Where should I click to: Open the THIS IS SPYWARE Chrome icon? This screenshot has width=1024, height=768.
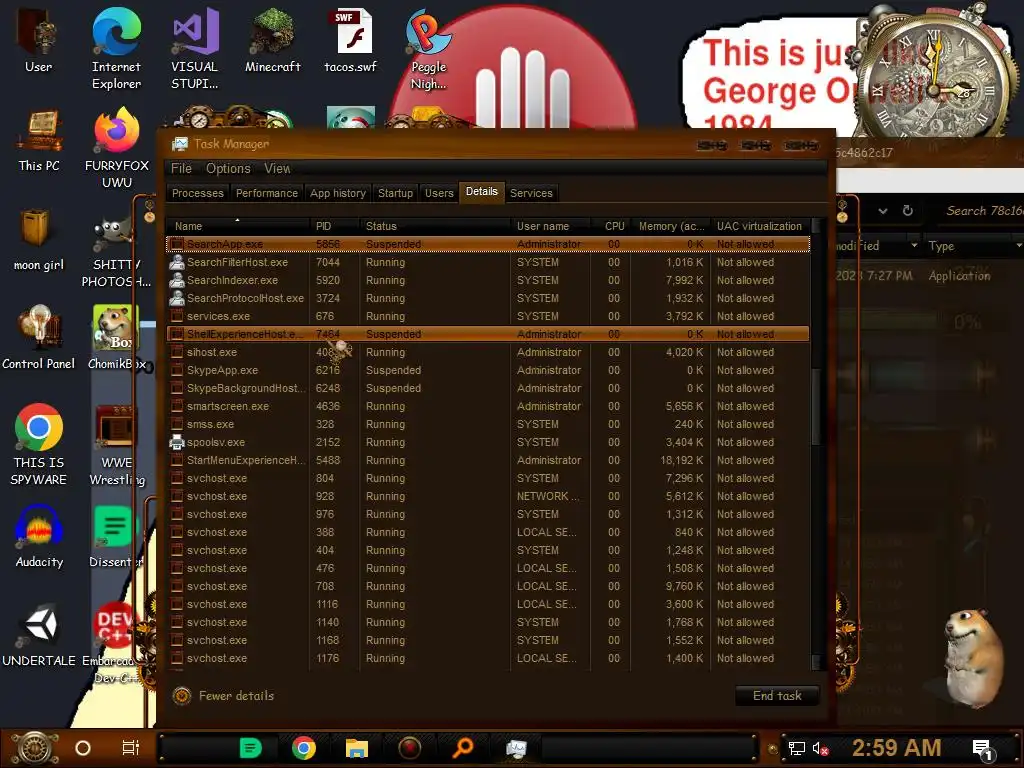(x=39, y=445)
